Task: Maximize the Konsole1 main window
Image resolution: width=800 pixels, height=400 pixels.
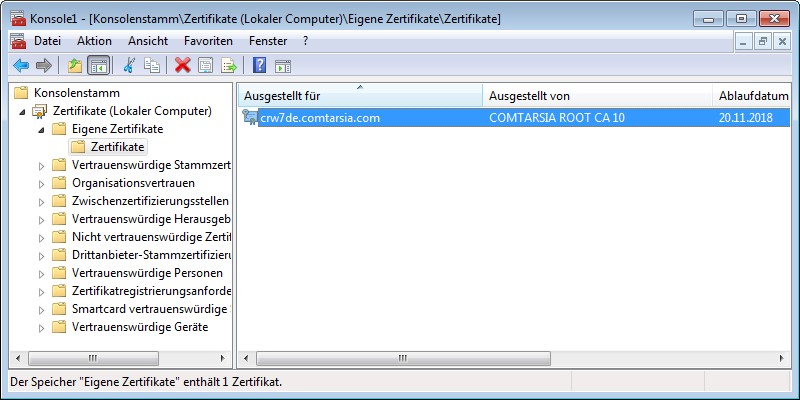Action: tap(741, 19)
